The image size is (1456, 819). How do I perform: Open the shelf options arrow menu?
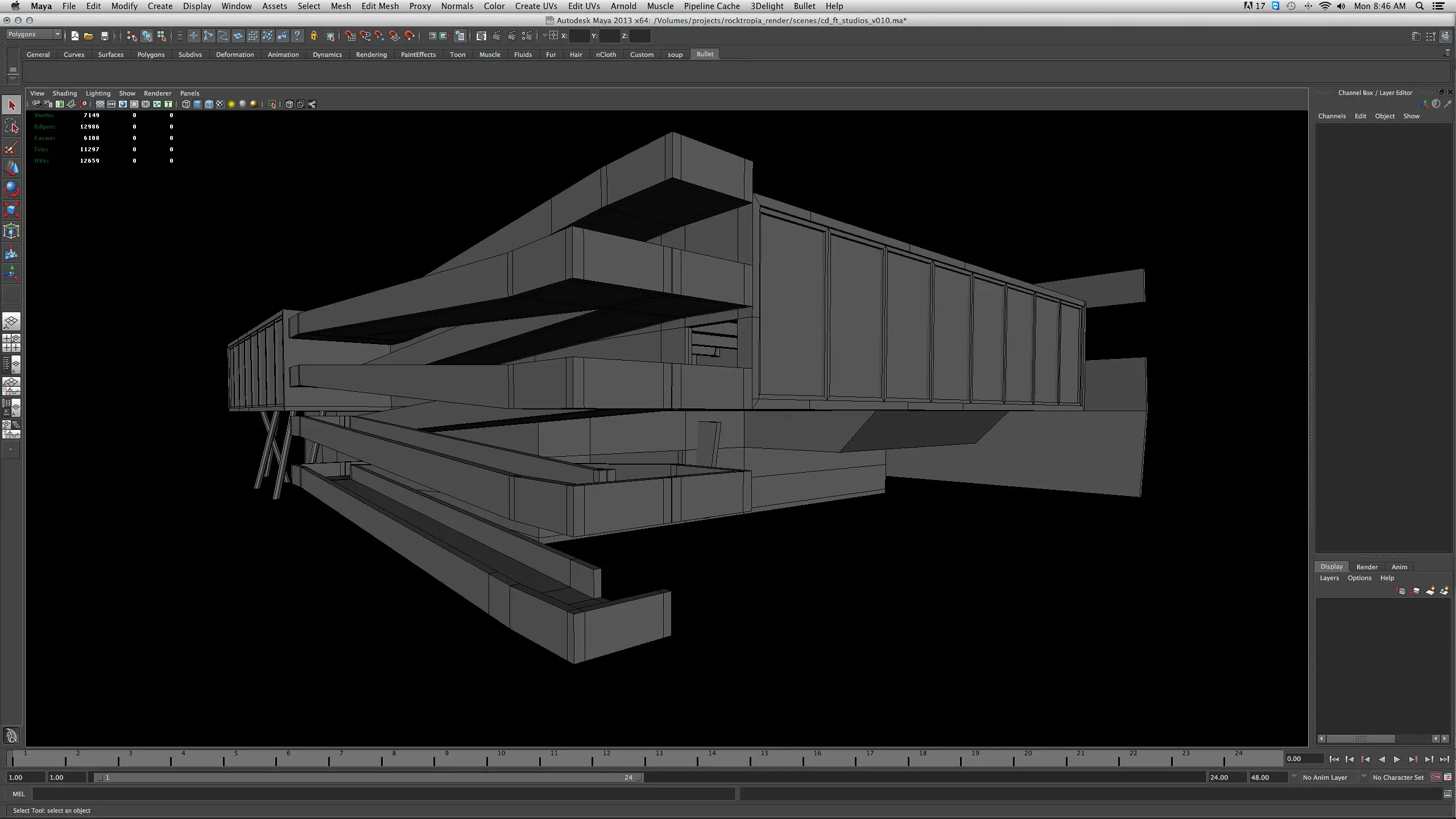[13, 78]
